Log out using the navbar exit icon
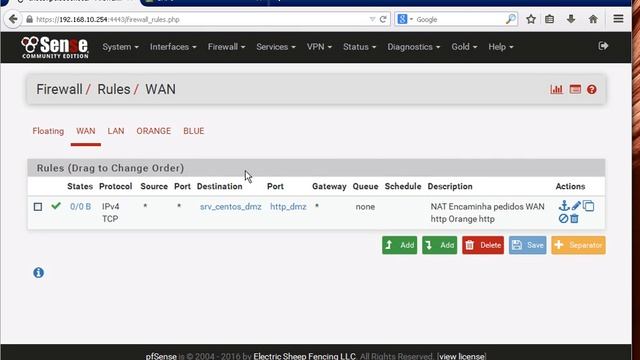This screenshot has height=360, width=640. pos(603,46)
